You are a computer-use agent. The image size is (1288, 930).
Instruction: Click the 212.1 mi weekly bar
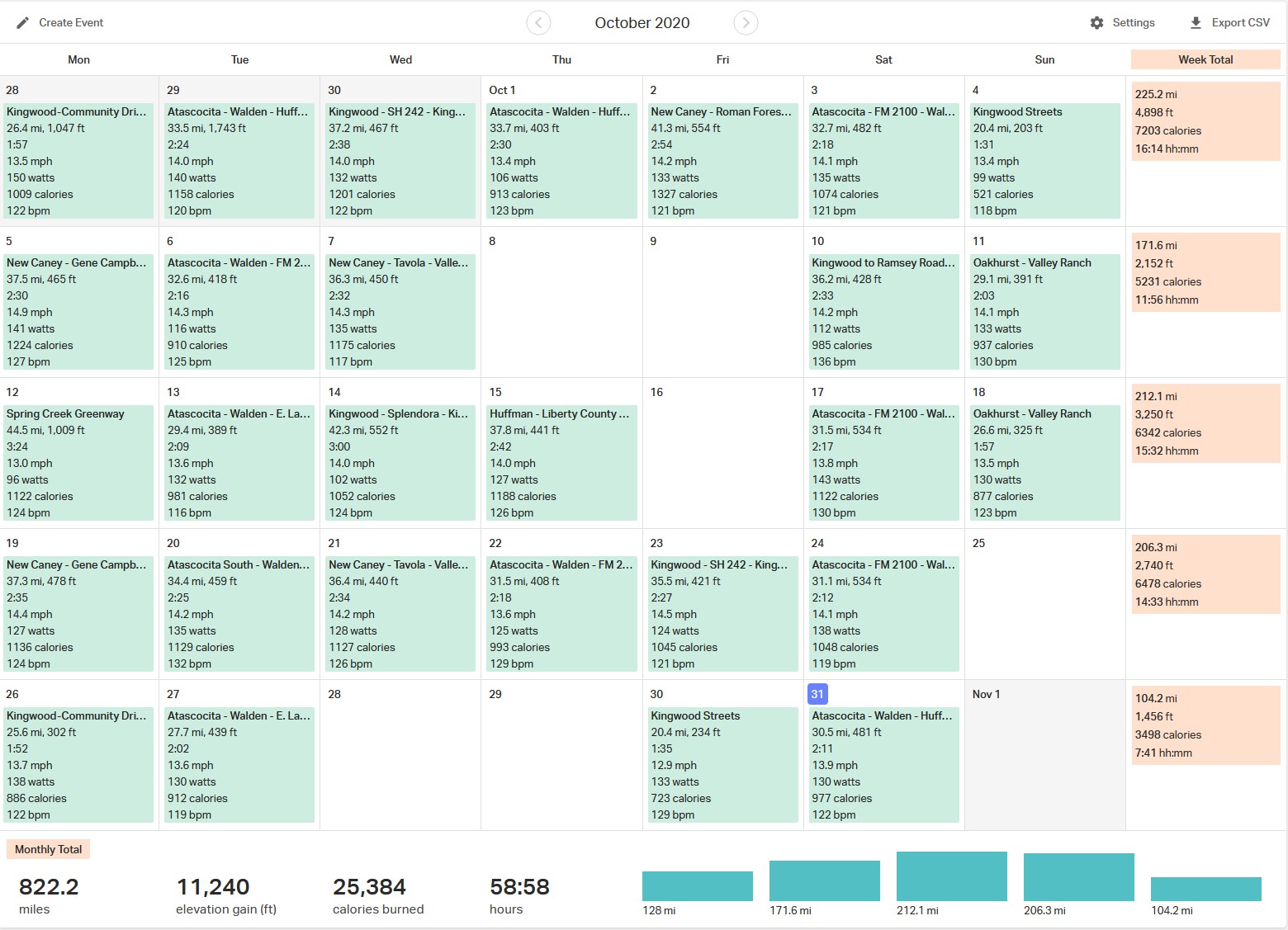pos(952,876)
